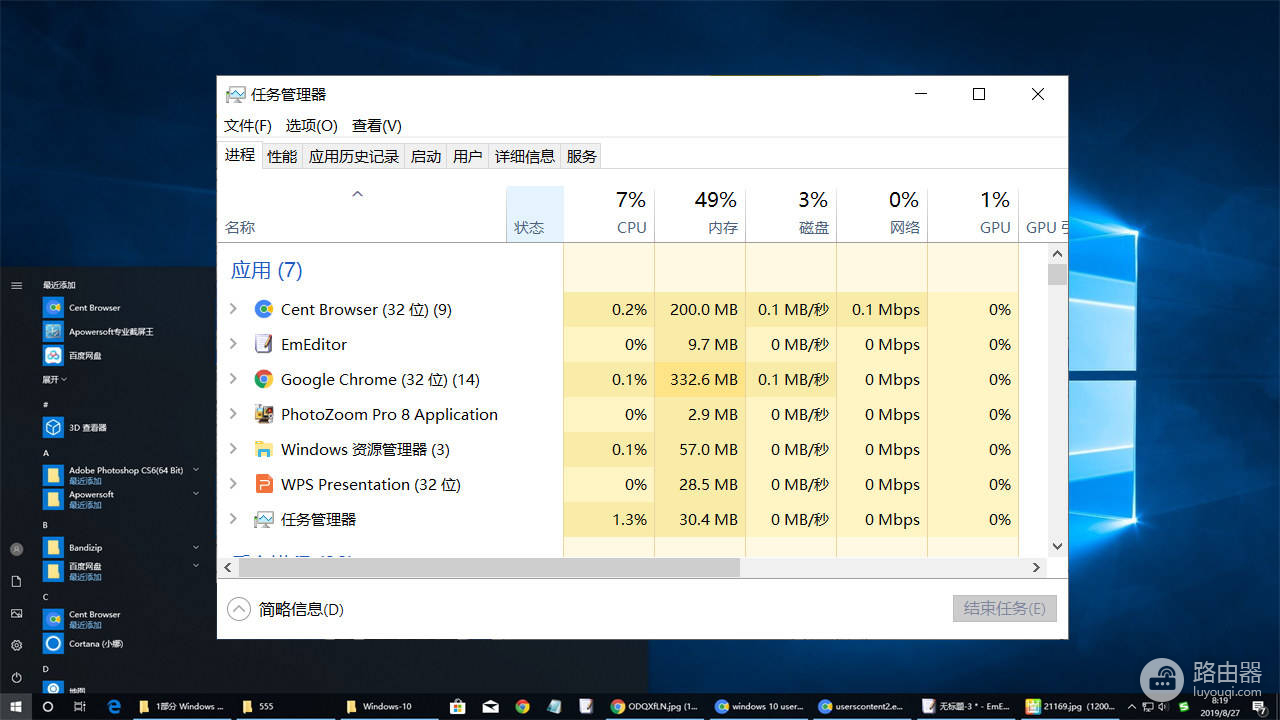1280x720 pixels.
Task: Click the Cent Browser icon in Task Manager's process list
Action: (x=264, y=309)
